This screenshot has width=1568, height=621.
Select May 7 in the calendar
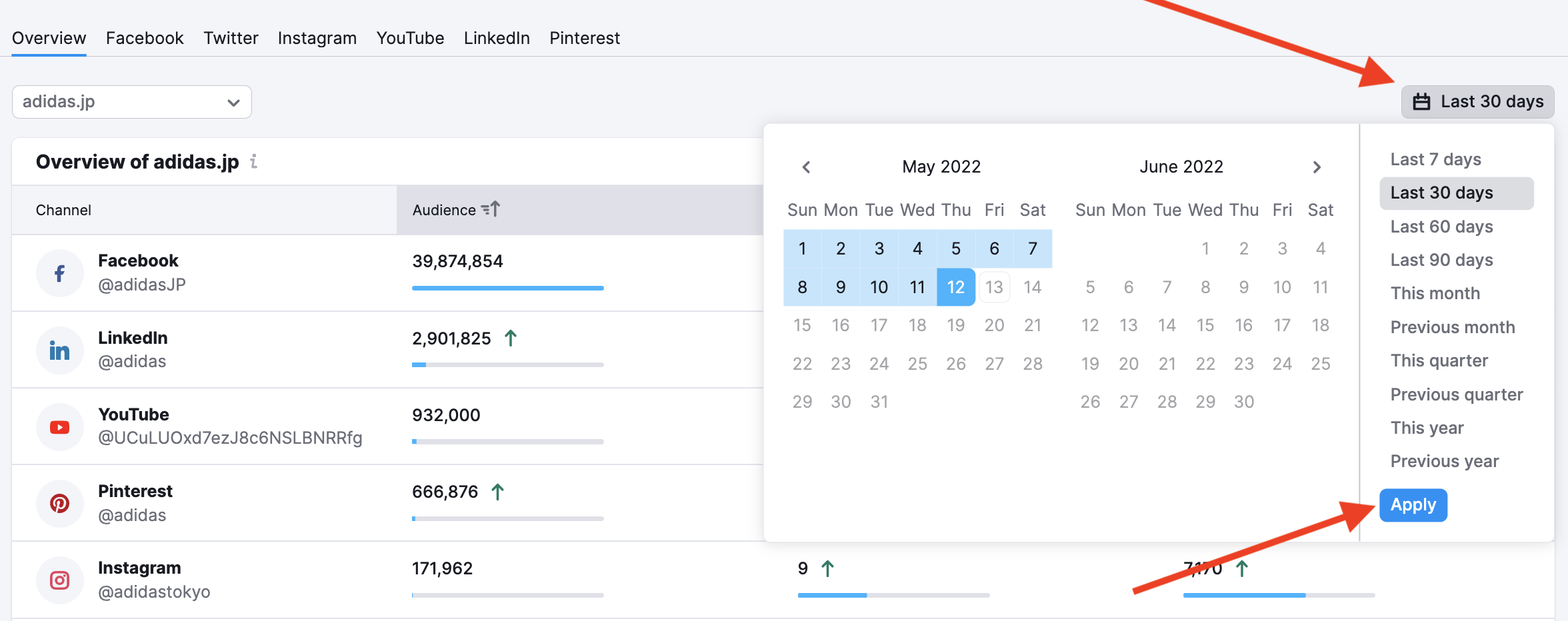tap(1033, 249)
